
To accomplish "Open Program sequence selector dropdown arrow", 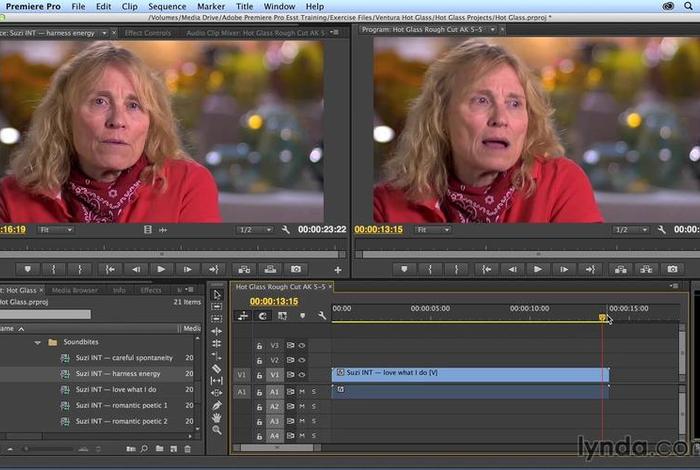I will pyautogui.click(x=492, y=29).
